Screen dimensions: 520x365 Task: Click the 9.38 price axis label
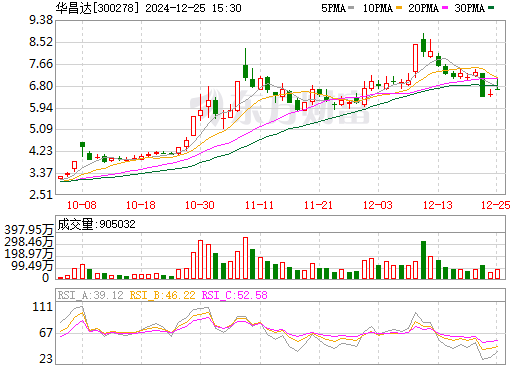point(41,20)
